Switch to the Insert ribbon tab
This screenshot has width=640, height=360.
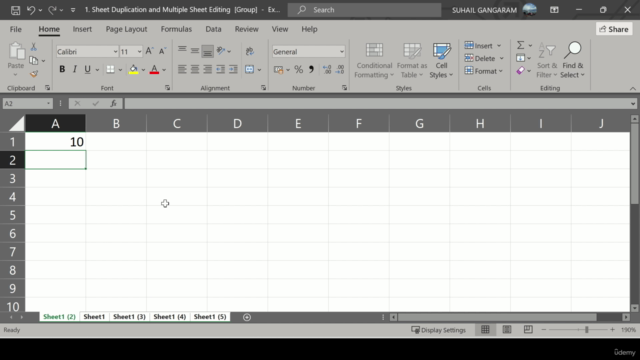click(x=82, y=29)
